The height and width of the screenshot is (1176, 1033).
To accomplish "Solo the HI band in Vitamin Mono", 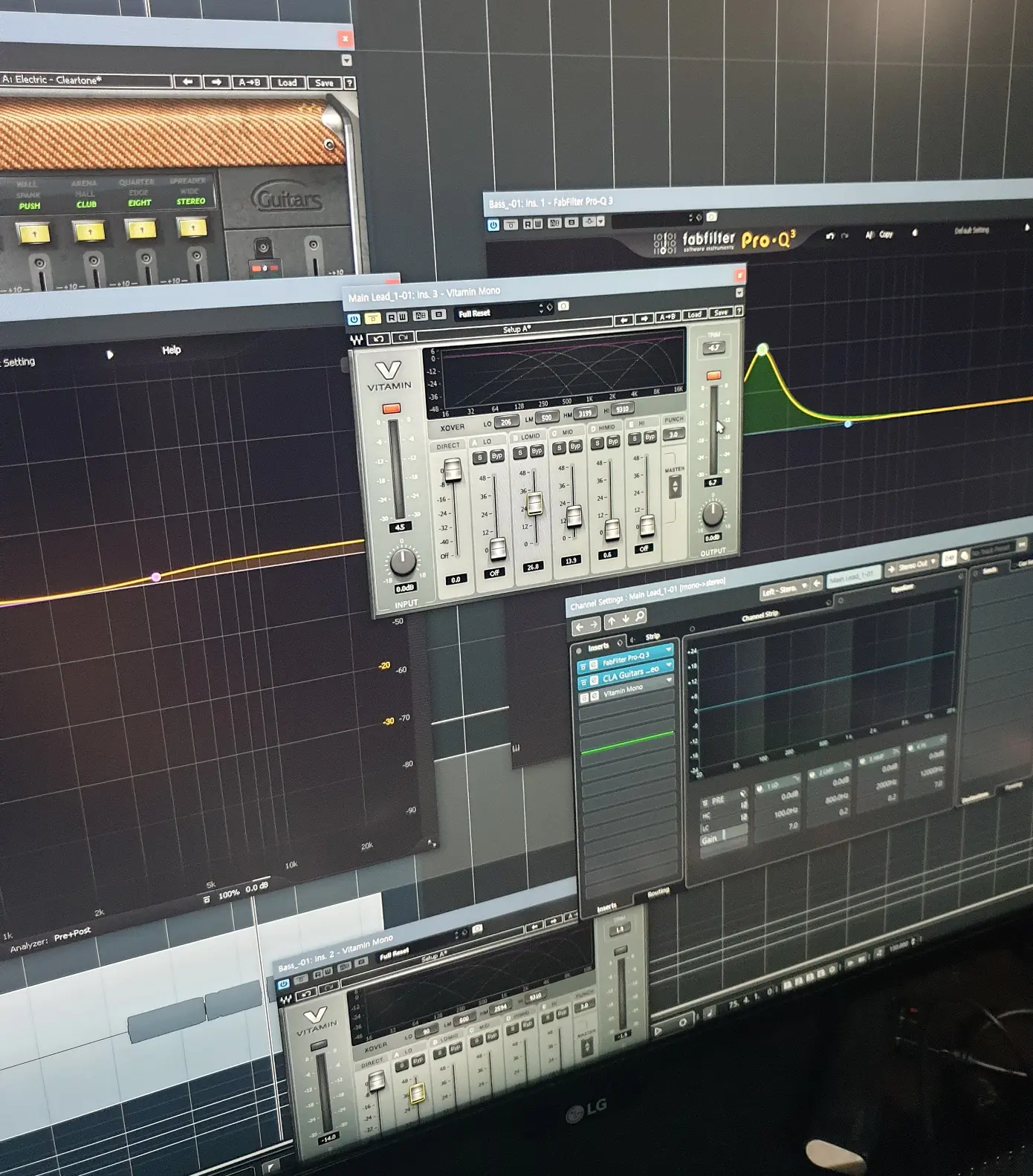I will (635, 439).
